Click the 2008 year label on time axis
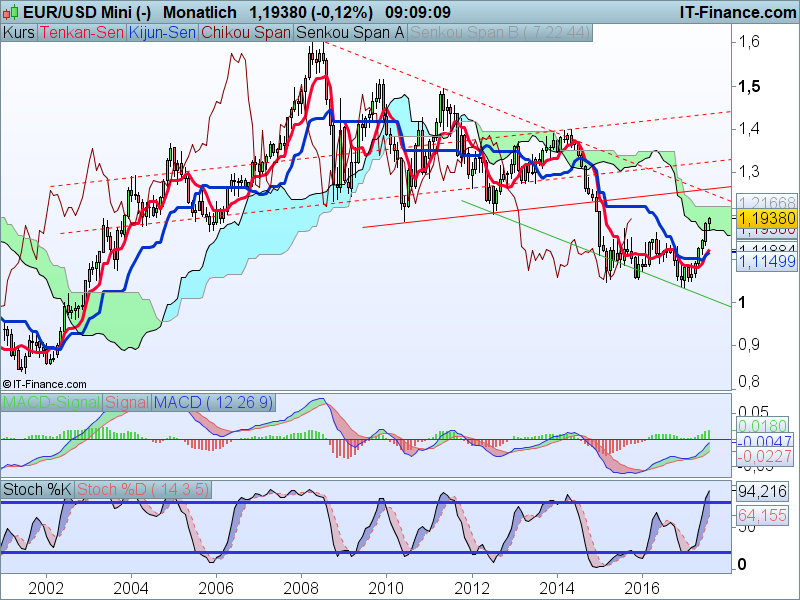The image size is (800, 600). (301, 588)
